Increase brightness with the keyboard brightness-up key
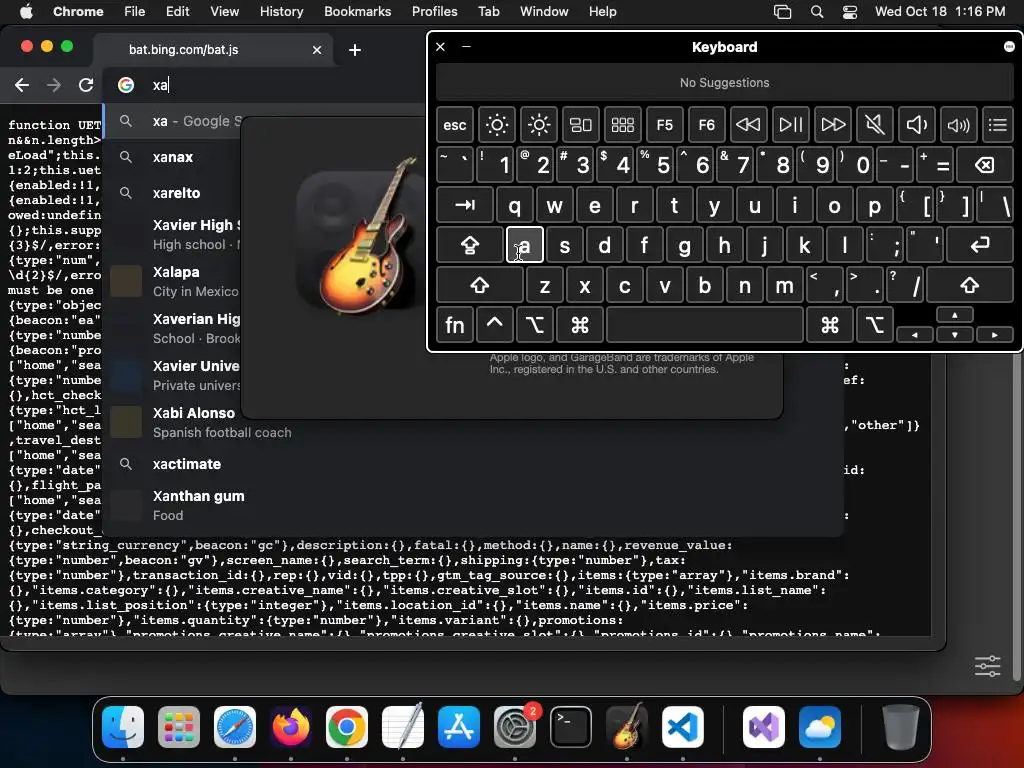The image size is (1024, 768). (x=539, y=125)
